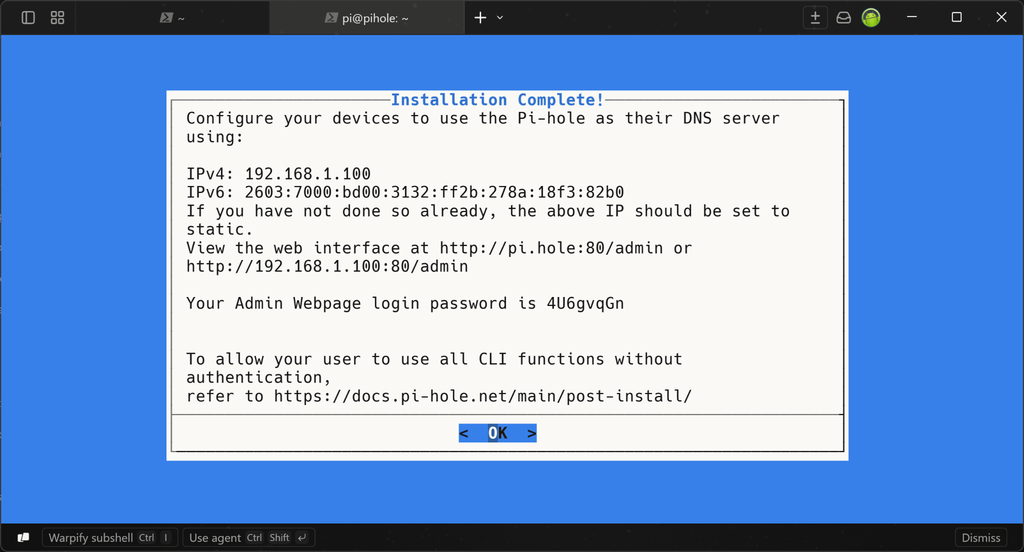Open the inbox tray icon
This screenshot has width=1024, height=552.
click(844, 18)
